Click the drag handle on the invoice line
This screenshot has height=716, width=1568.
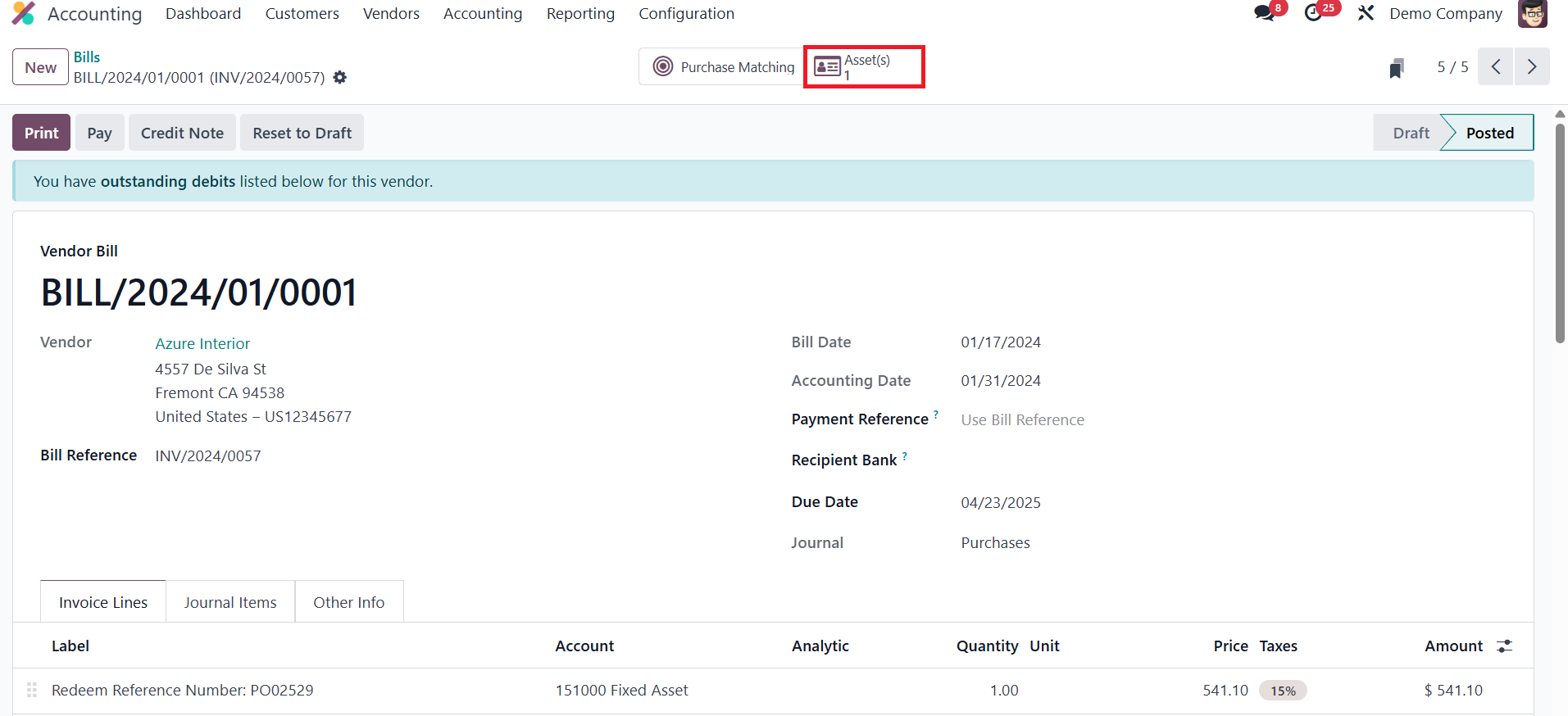[x=32, y=691]
